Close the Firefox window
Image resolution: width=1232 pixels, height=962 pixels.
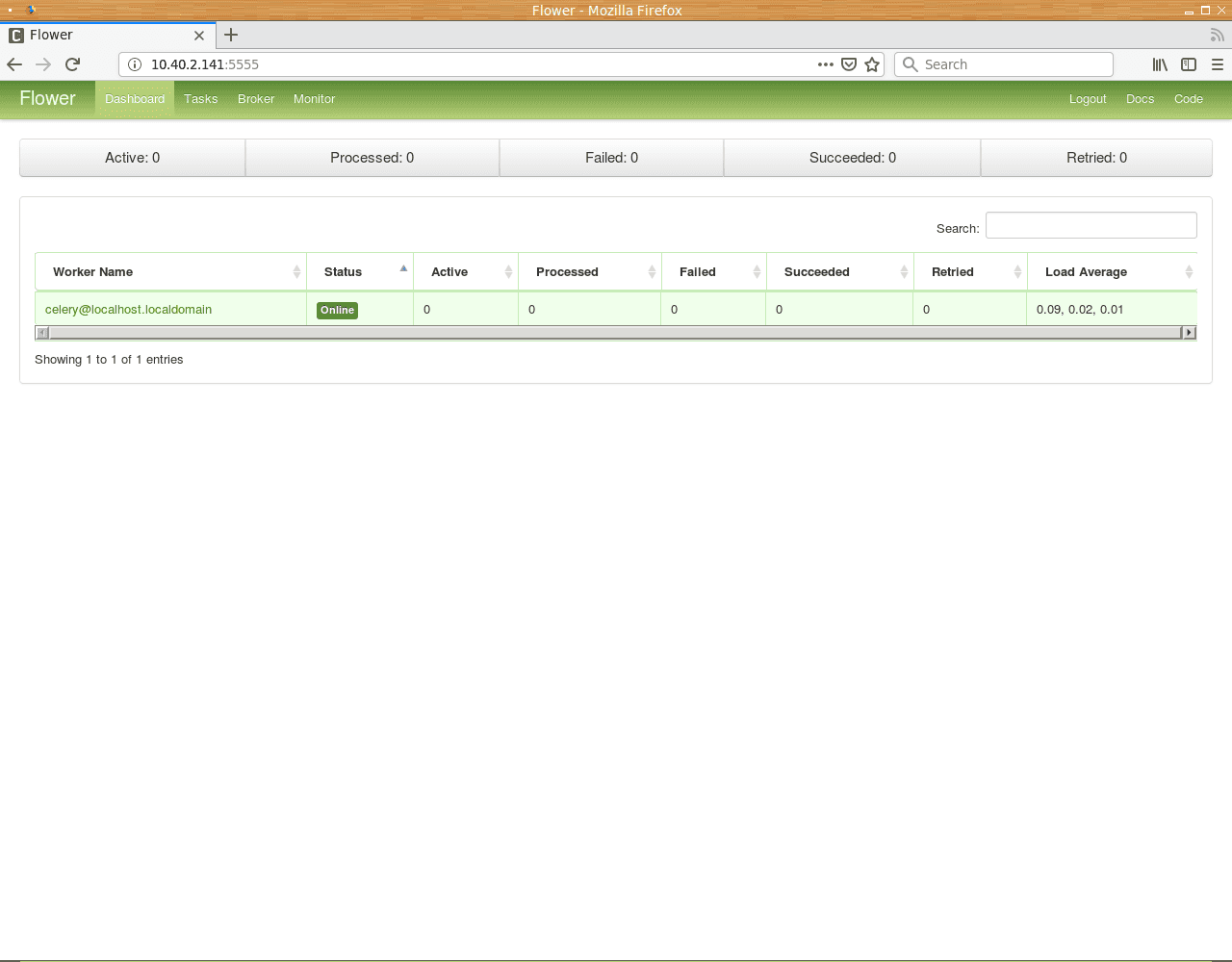point(1220,11)
